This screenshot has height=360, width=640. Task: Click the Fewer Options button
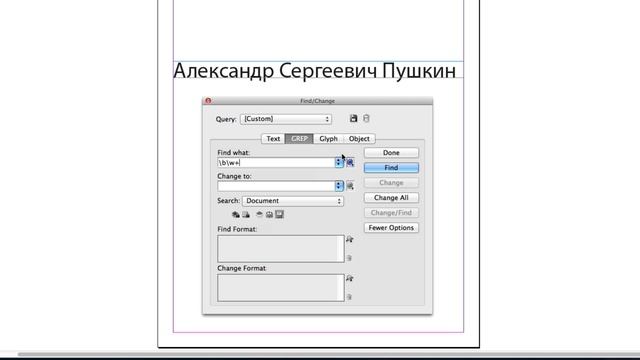[391, 228]
